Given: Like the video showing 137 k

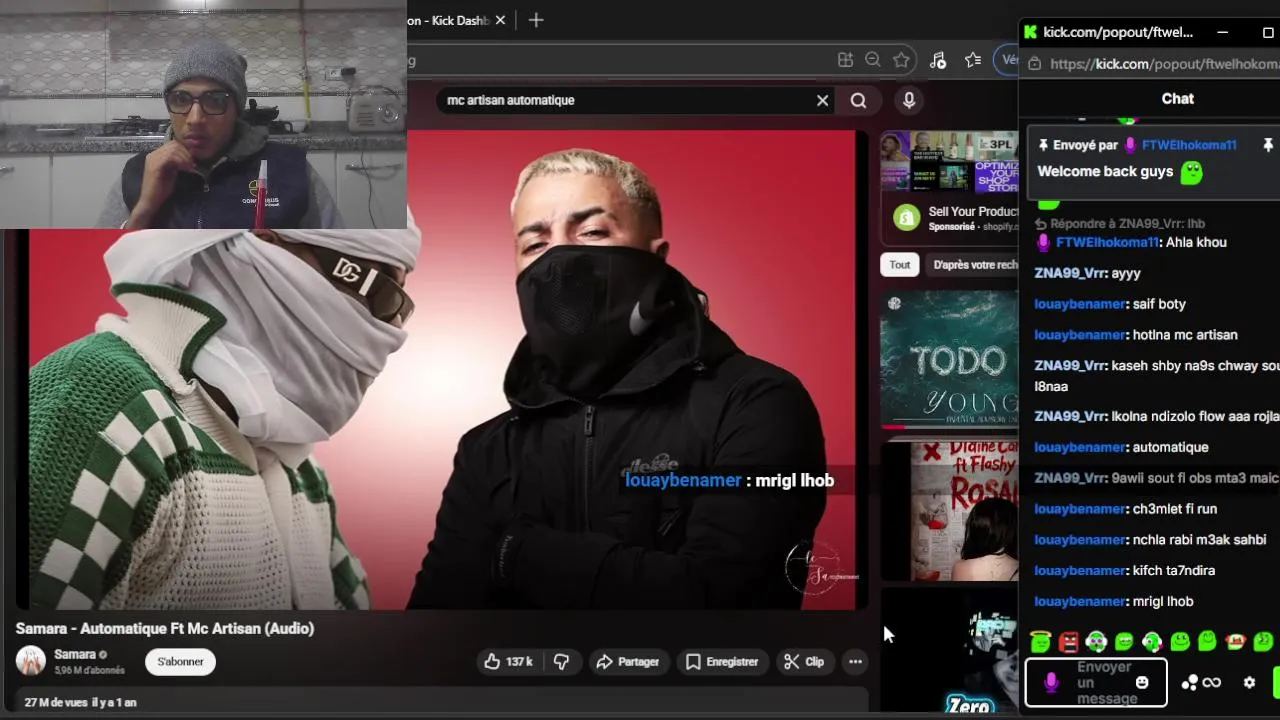Looking at the screenshot, I should pos(508,661).
